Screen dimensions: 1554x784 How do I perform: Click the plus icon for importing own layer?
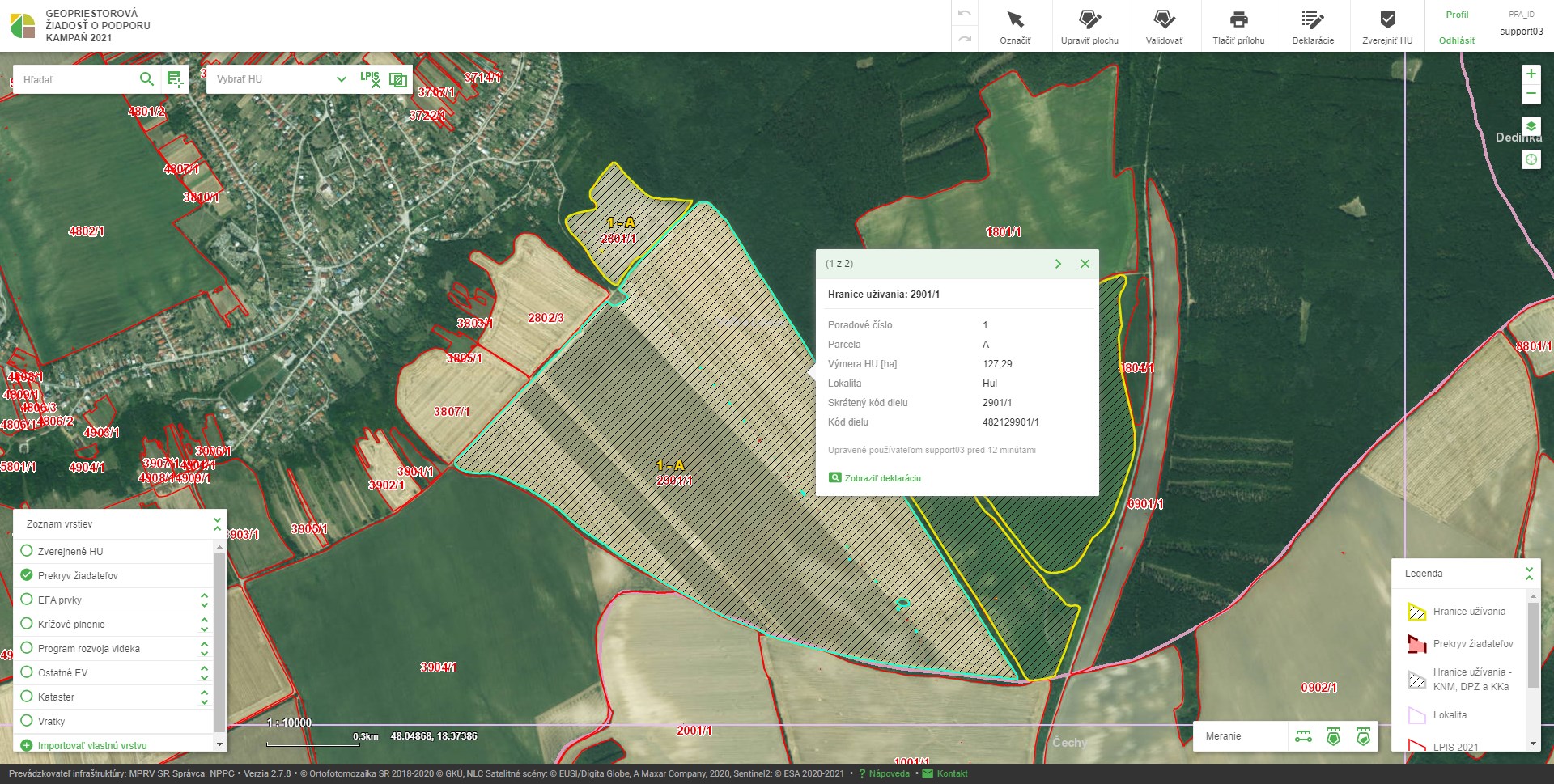(x=26, y=745)
